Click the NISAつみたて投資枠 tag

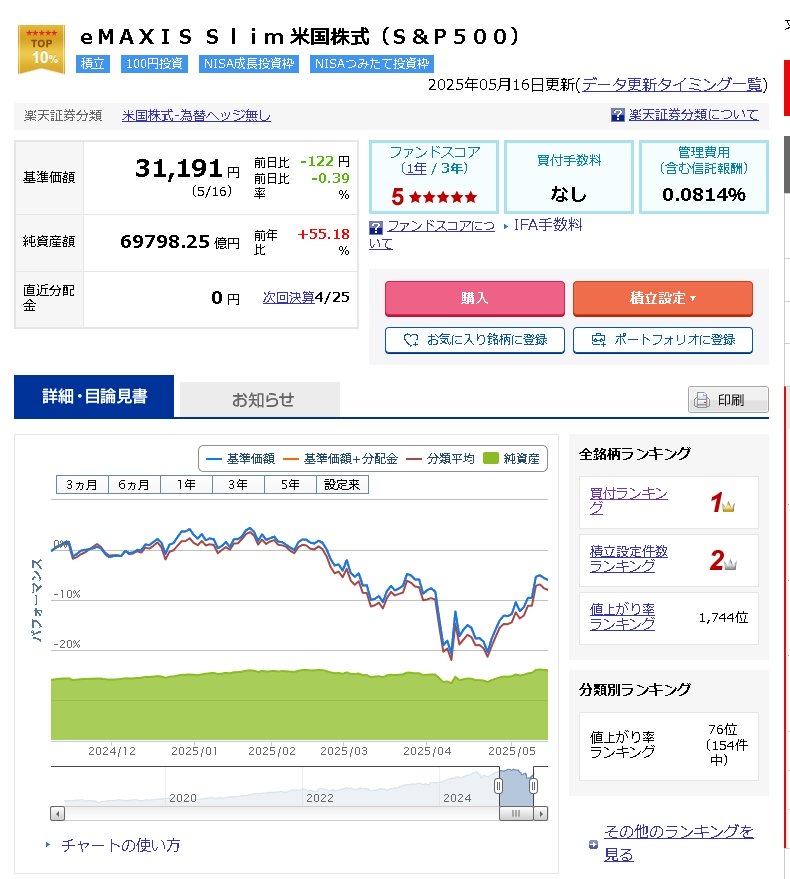click(372, 63)
